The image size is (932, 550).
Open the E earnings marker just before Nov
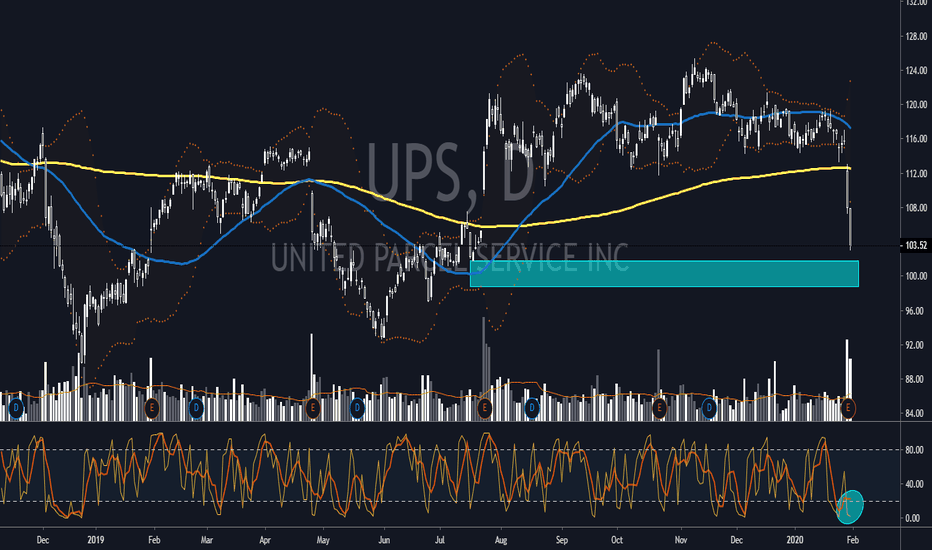(659, 408)
